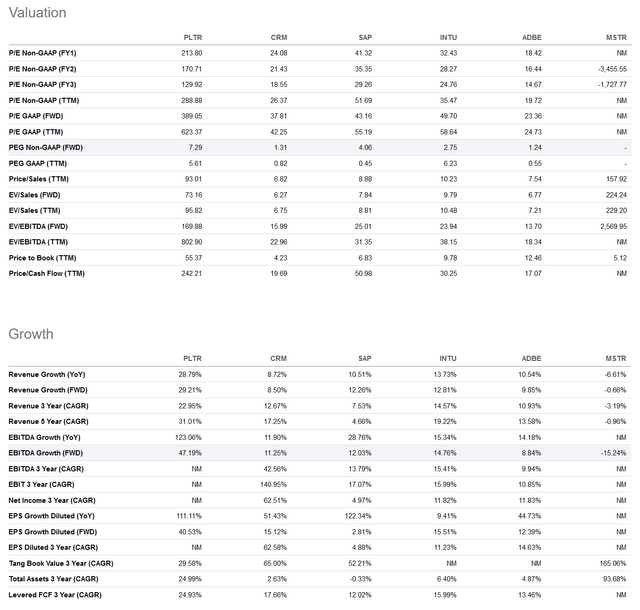Screen dimensions: 640x610
Task: Click Levered FCF 3 Year (CAGR) label
Action: coord(55,594)
